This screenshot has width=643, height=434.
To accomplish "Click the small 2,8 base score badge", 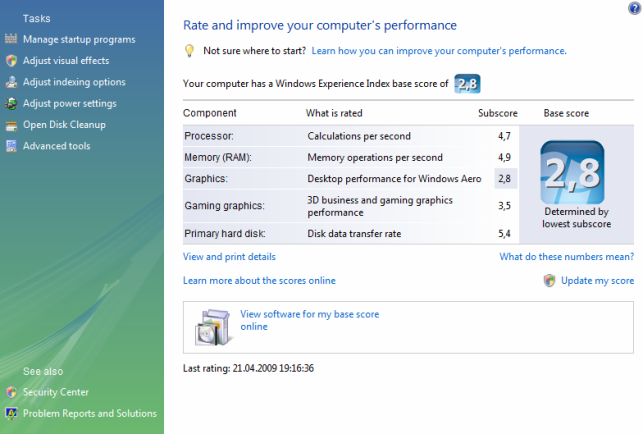I will (467, 84).
